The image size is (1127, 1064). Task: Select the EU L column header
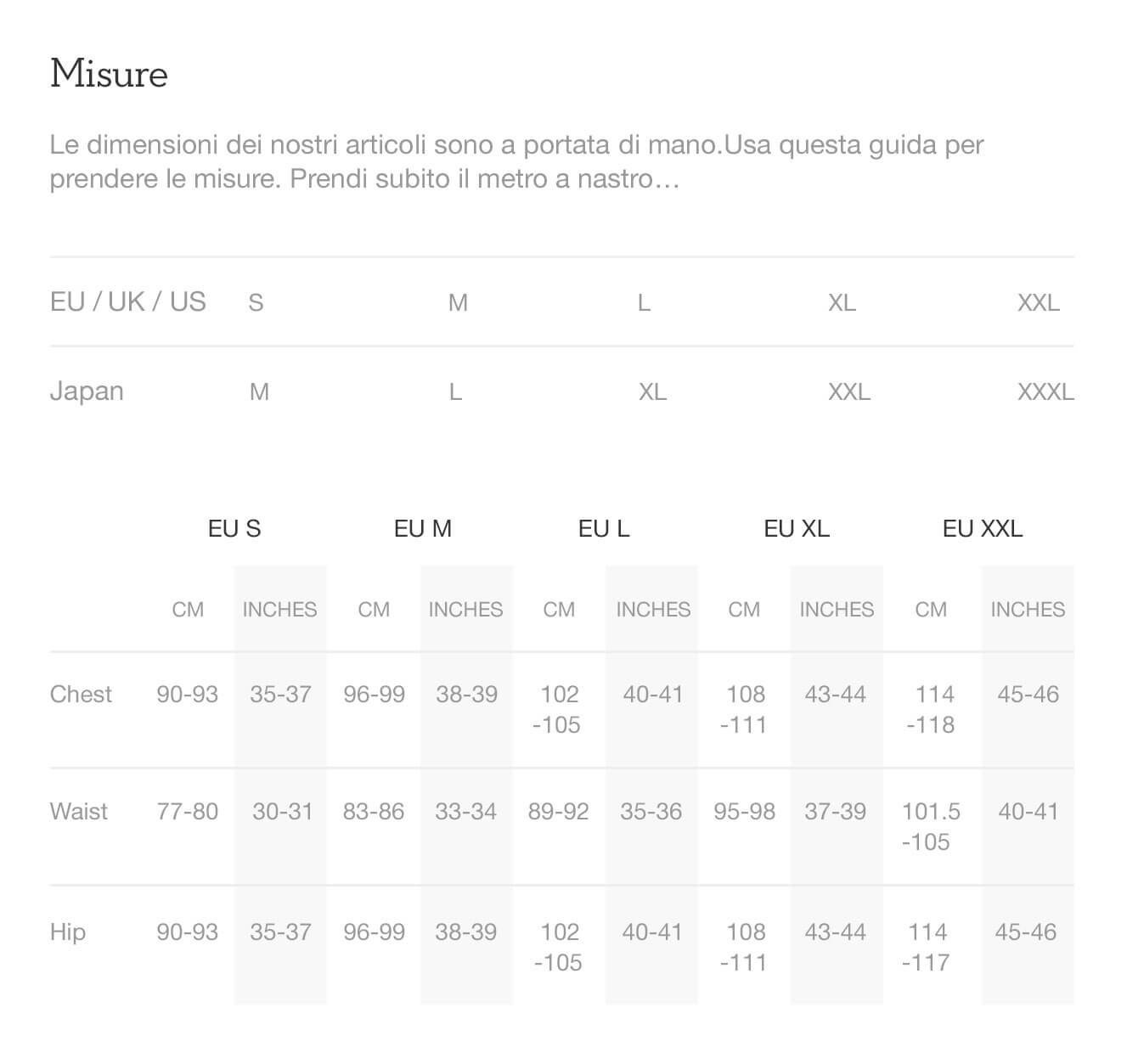pyautogui.click(x=604, y=529)
